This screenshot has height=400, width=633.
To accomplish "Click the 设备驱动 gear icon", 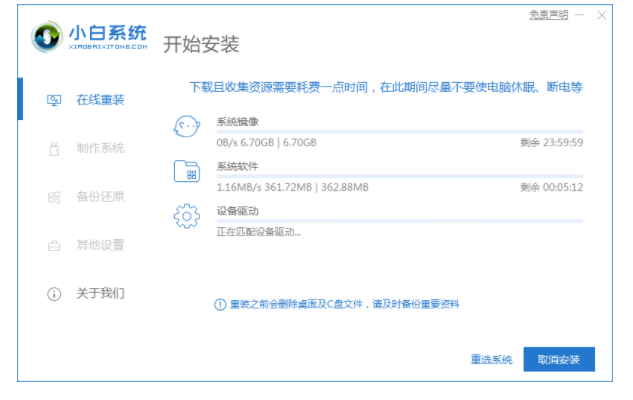I will [187, 216].
